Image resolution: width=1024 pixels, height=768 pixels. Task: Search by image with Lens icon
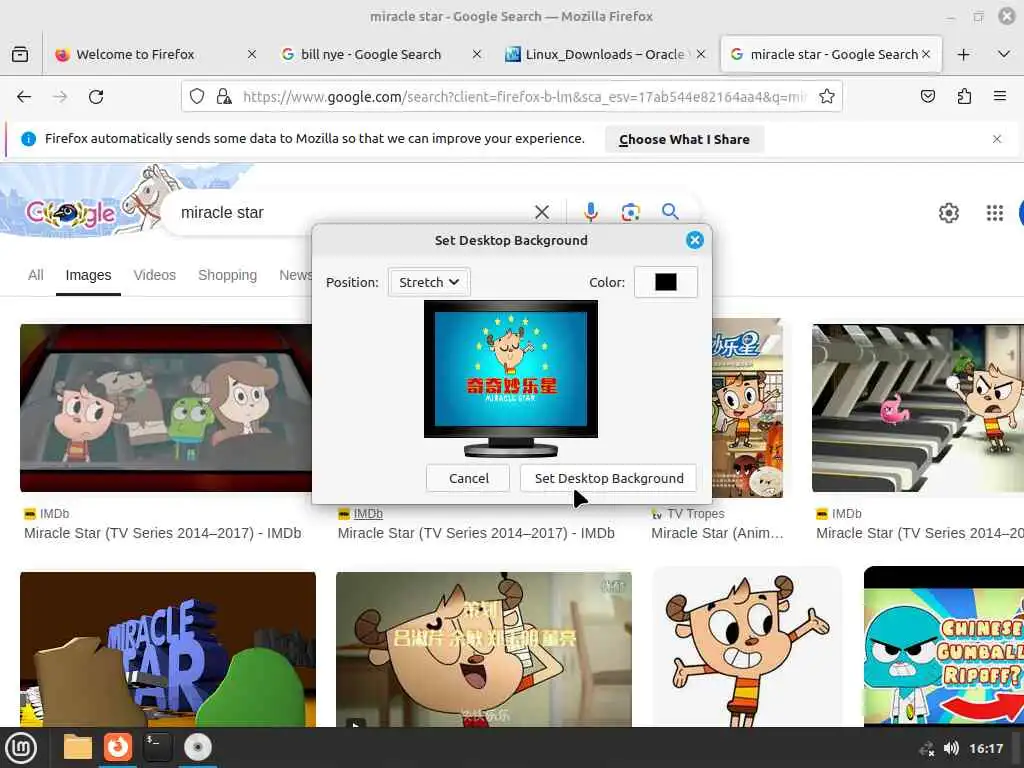click(630, 212)
